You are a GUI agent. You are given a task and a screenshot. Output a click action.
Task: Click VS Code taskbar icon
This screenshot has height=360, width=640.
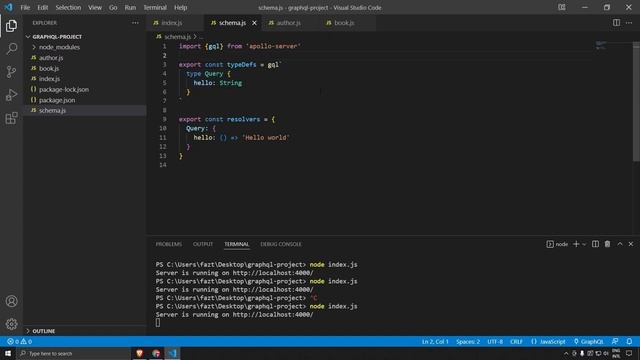pyautogui.click(x=172, y=353)
